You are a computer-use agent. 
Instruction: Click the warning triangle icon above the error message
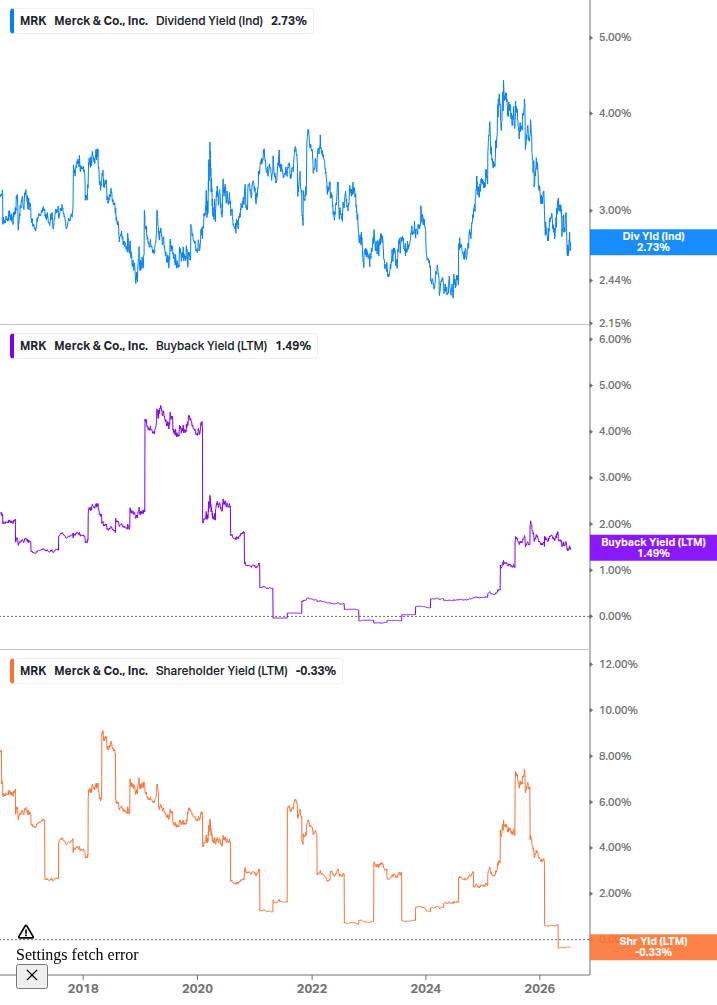(26, 932)
